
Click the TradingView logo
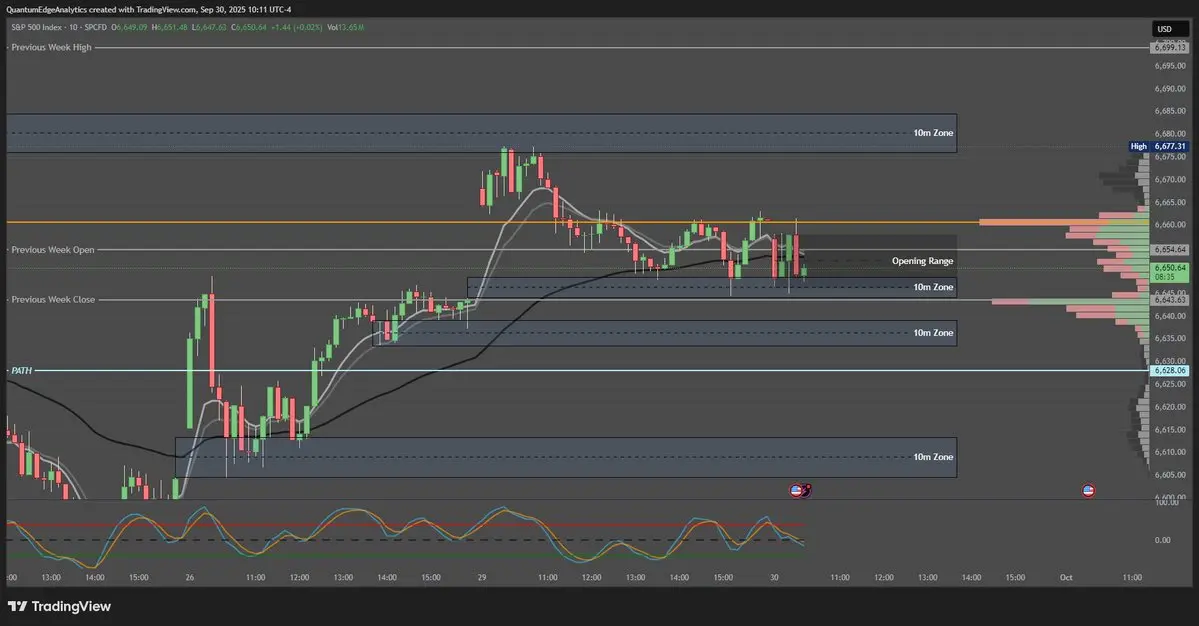tap(60, 606)
